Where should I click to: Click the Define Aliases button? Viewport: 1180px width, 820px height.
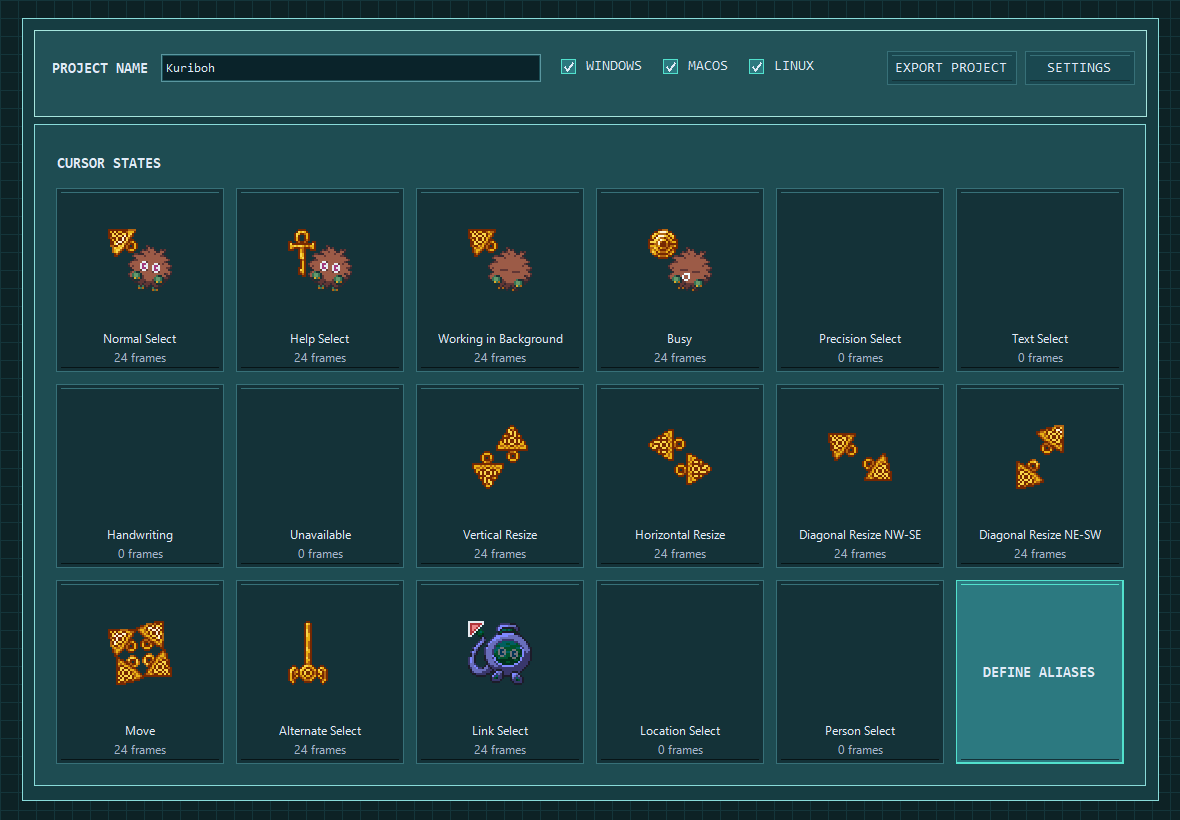point(1039,672)
